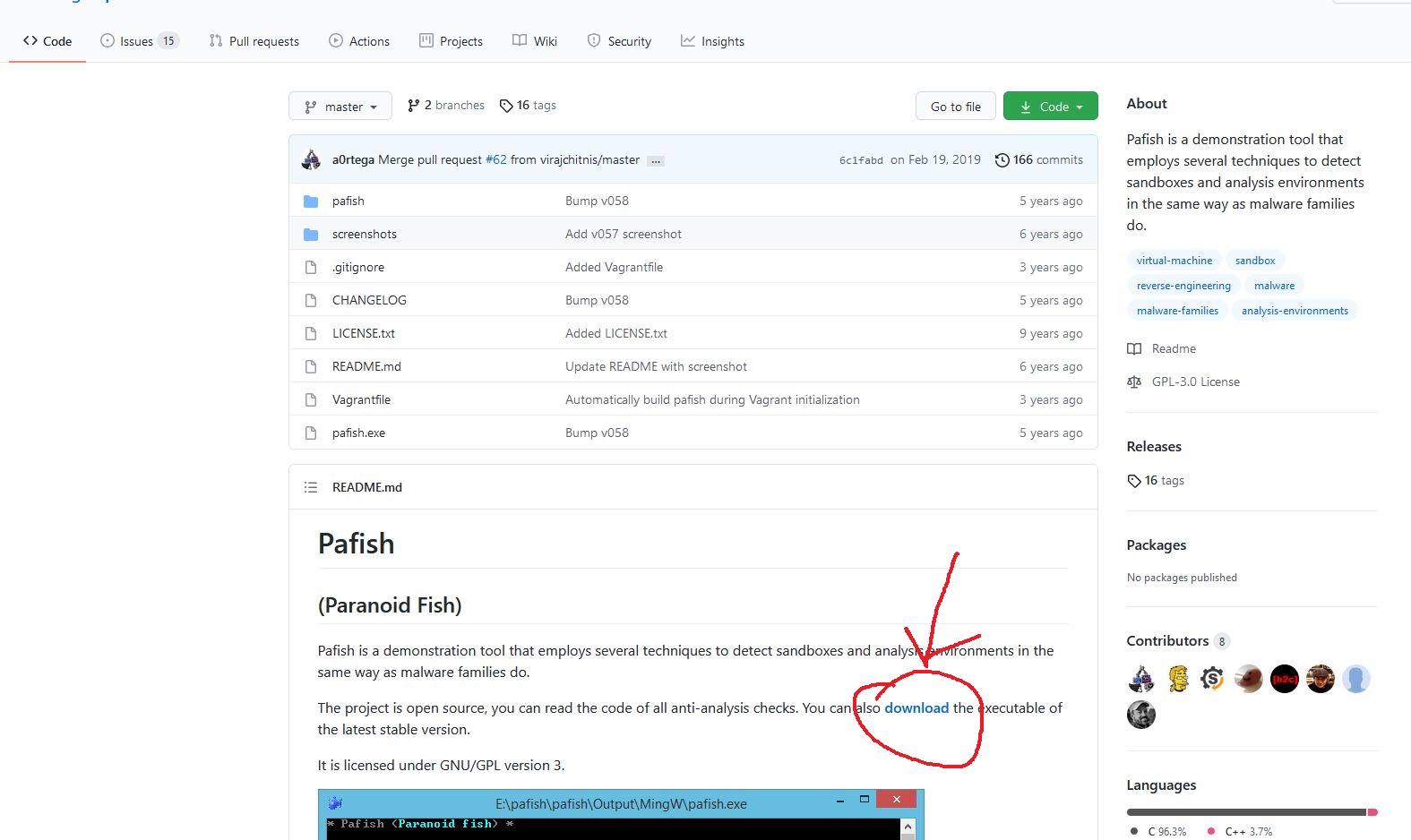Select the reverse-engineering topic tag
This screenshot has width=1411, height=840.
pos(1183,286)
